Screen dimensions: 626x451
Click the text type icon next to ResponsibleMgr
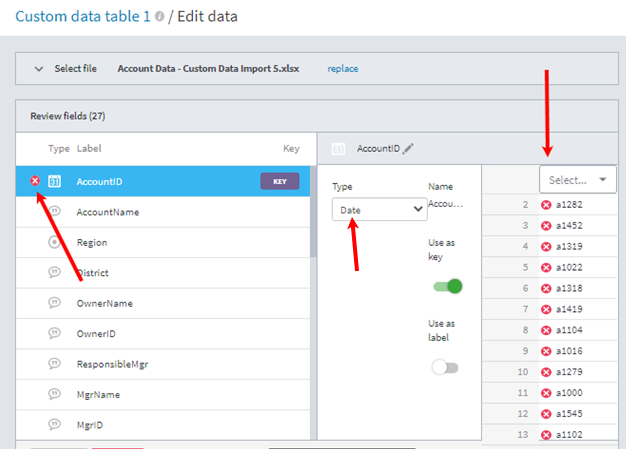(x=54, y=363)
